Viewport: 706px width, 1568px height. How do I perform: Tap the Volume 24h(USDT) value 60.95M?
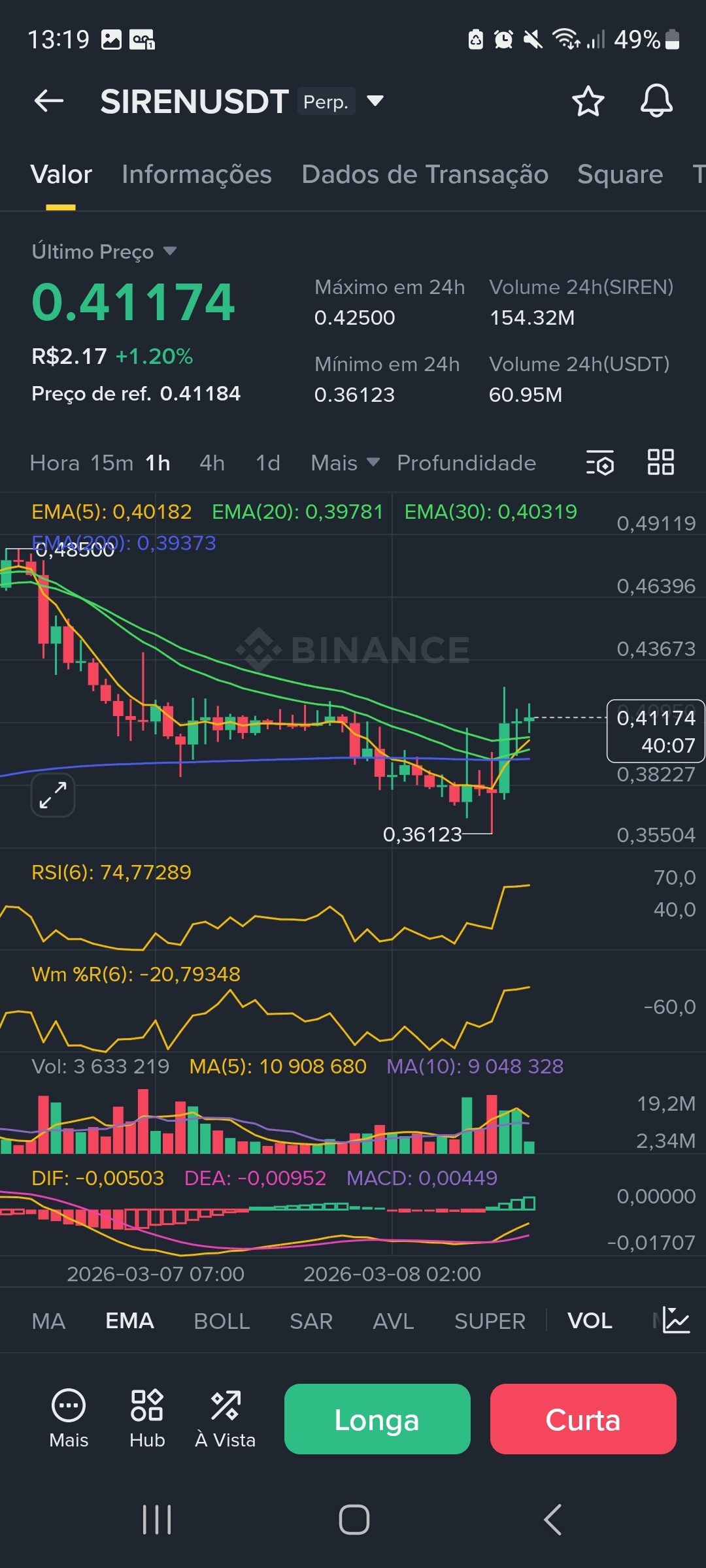coord(526,395)
